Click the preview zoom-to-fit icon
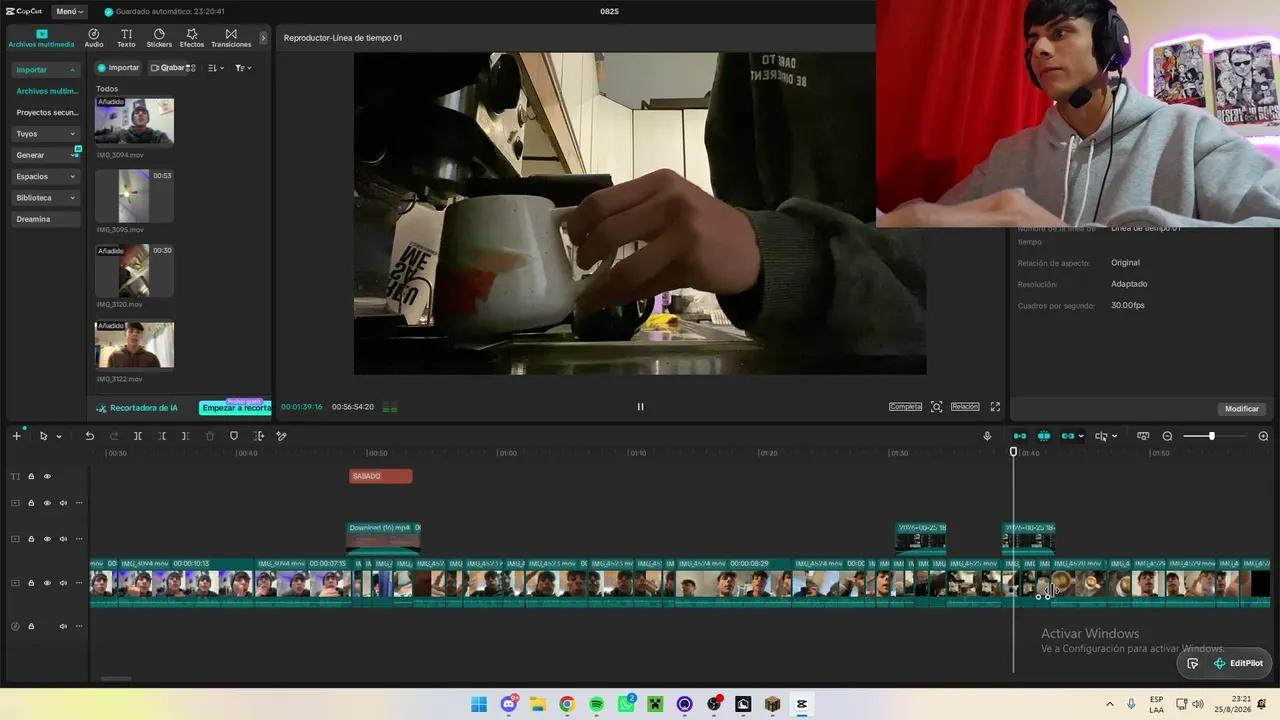This screenshot has width=1280, height=720. [x=936, y=407]
